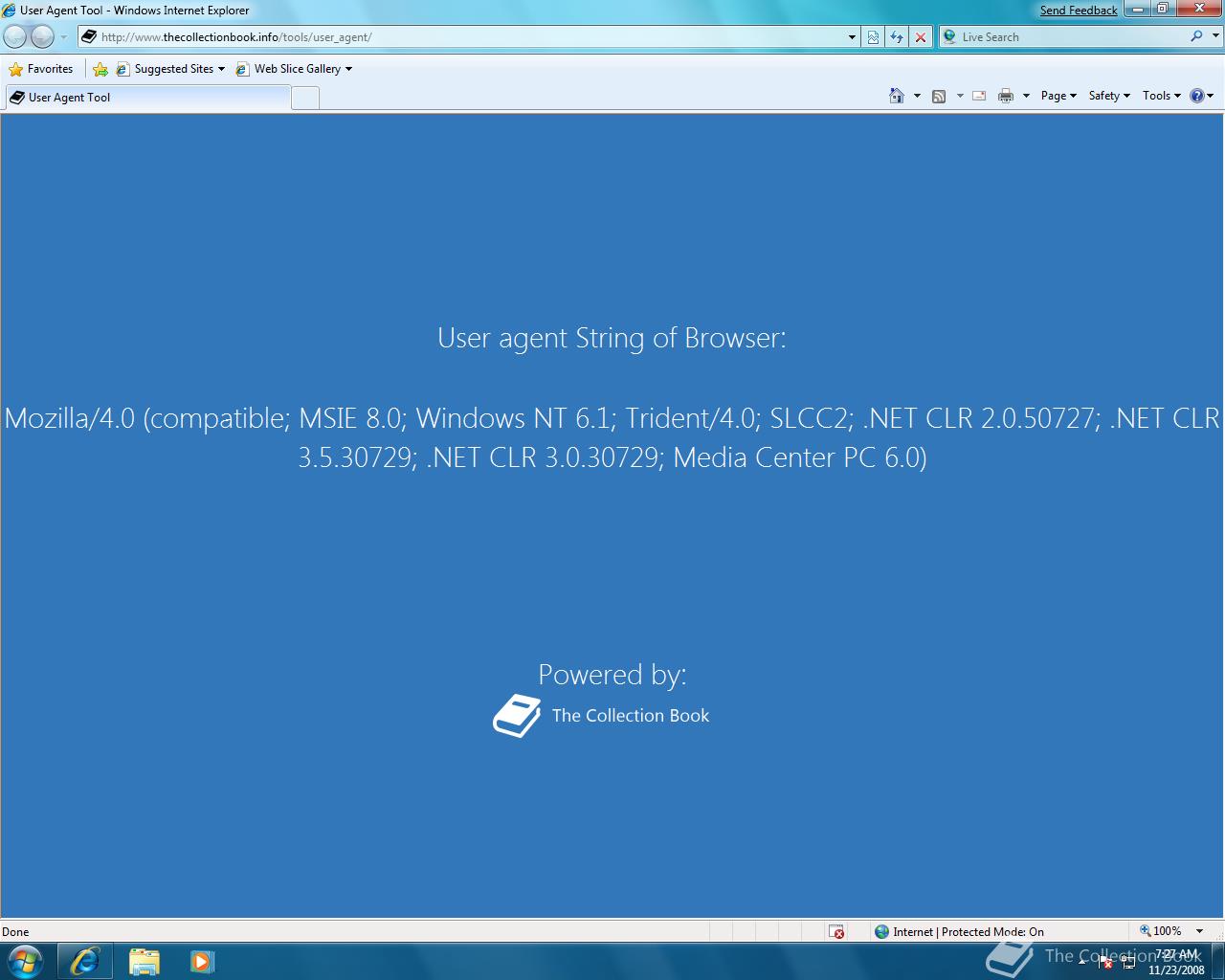Minimize the Internet Explorer window

point(1139,9)
